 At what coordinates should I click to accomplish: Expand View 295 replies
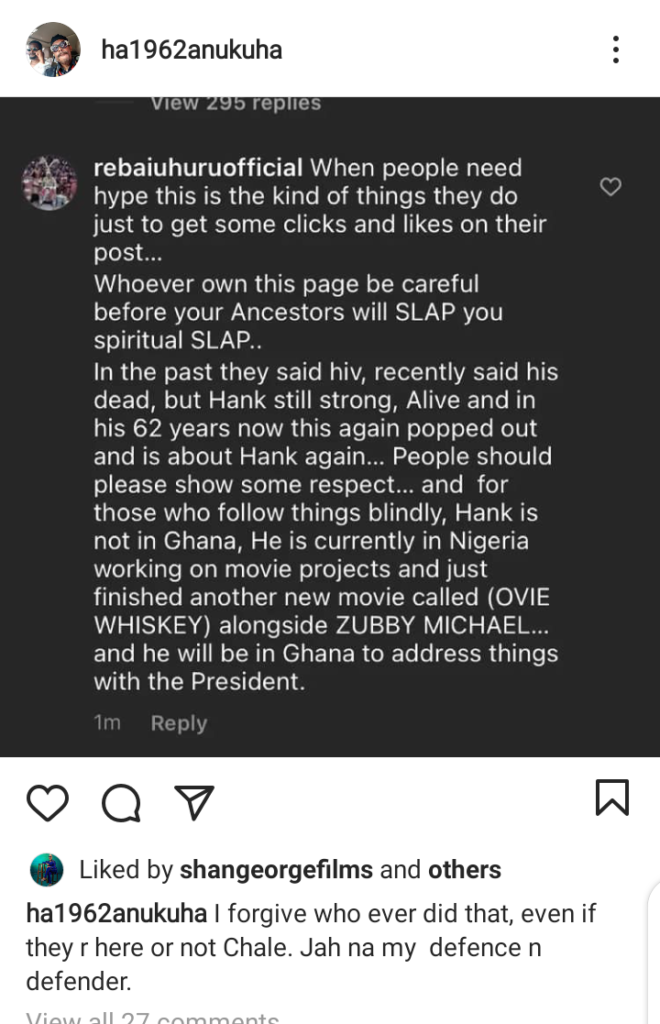[x=235, y=103]
